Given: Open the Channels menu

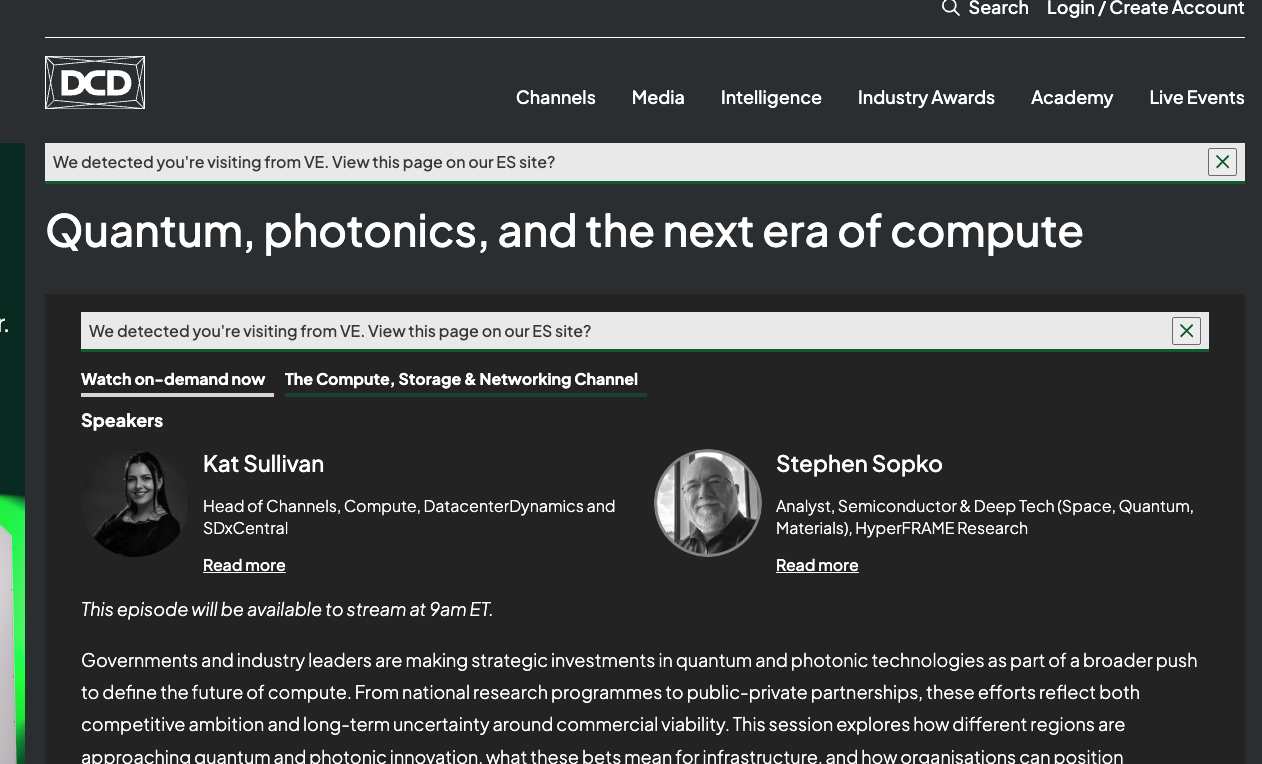Looking at the screenshot, I should 555,97.
